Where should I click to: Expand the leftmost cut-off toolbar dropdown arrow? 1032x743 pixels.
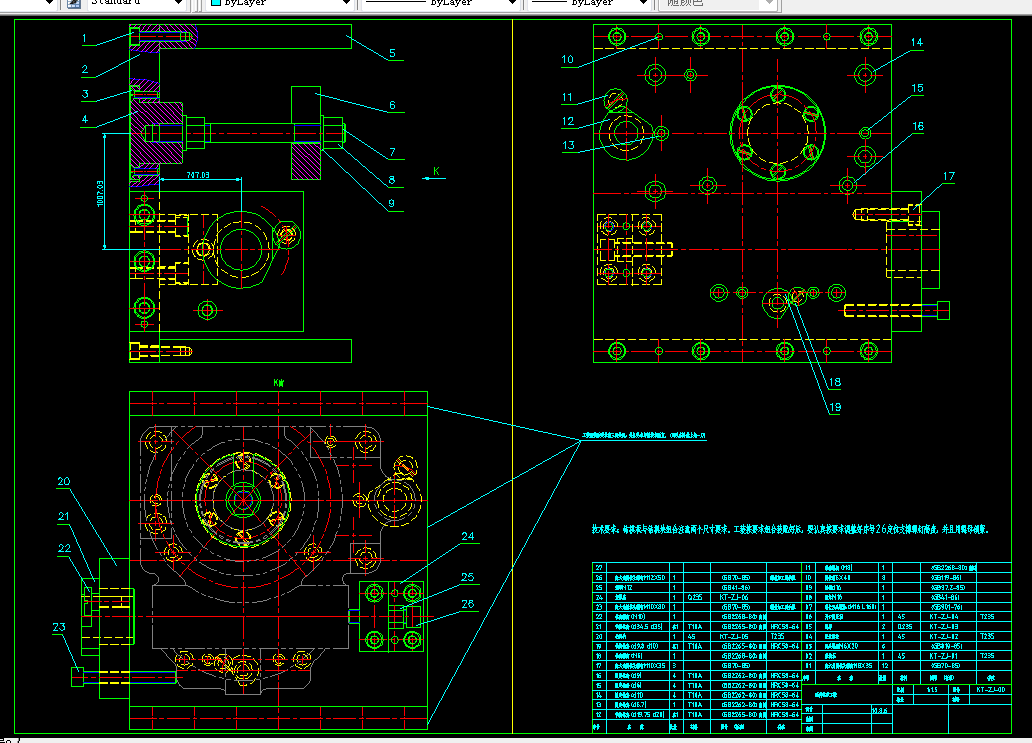pos(49,3)
